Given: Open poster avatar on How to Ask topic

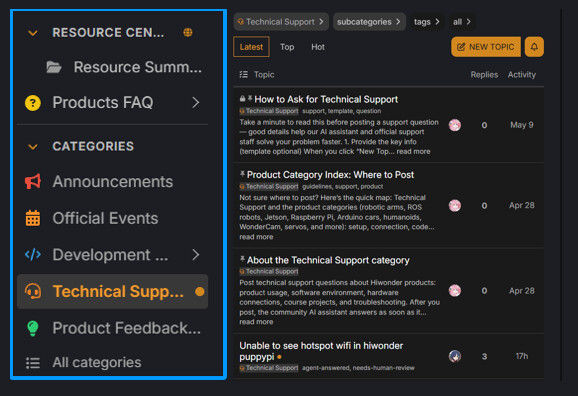Looking at the screenshot, I should tap(455, 125).
